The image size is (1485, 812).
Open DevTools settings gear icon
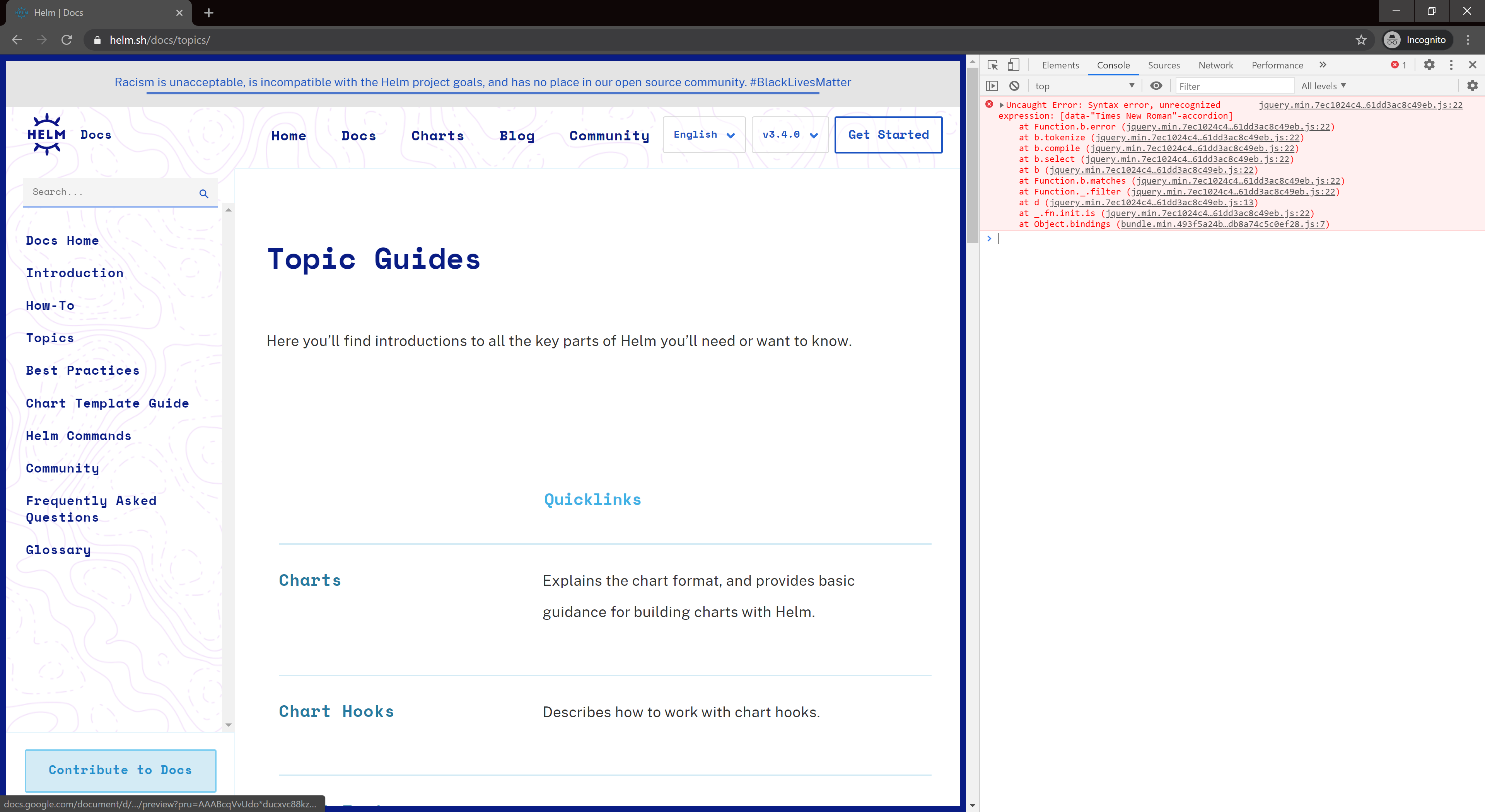1429,65
